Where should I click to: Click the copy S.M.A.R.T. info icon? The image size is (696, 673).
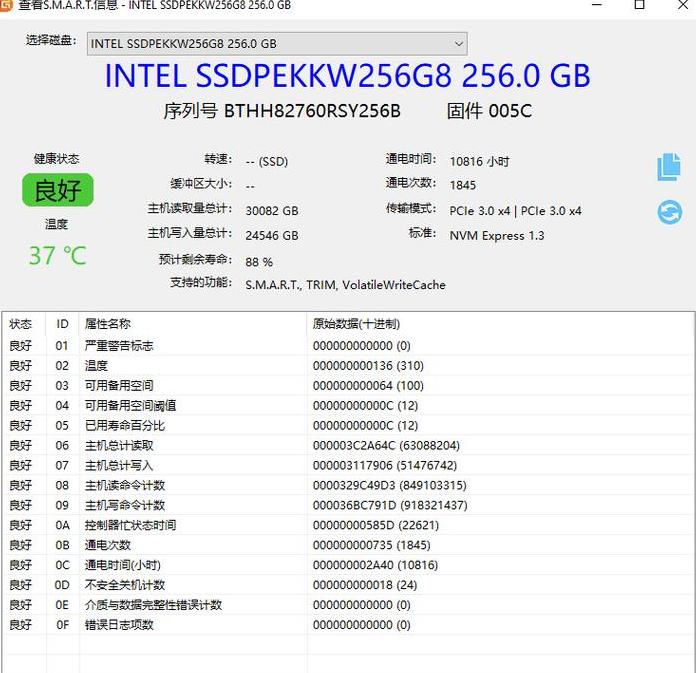pos(669,167)
